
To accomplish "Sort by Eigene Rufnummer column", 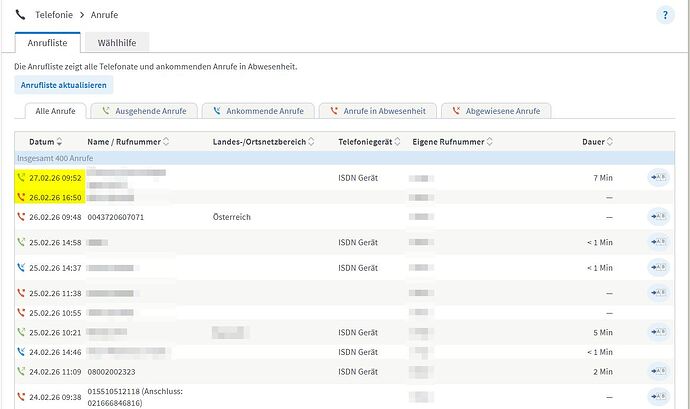I will click(x=452, y=142).
